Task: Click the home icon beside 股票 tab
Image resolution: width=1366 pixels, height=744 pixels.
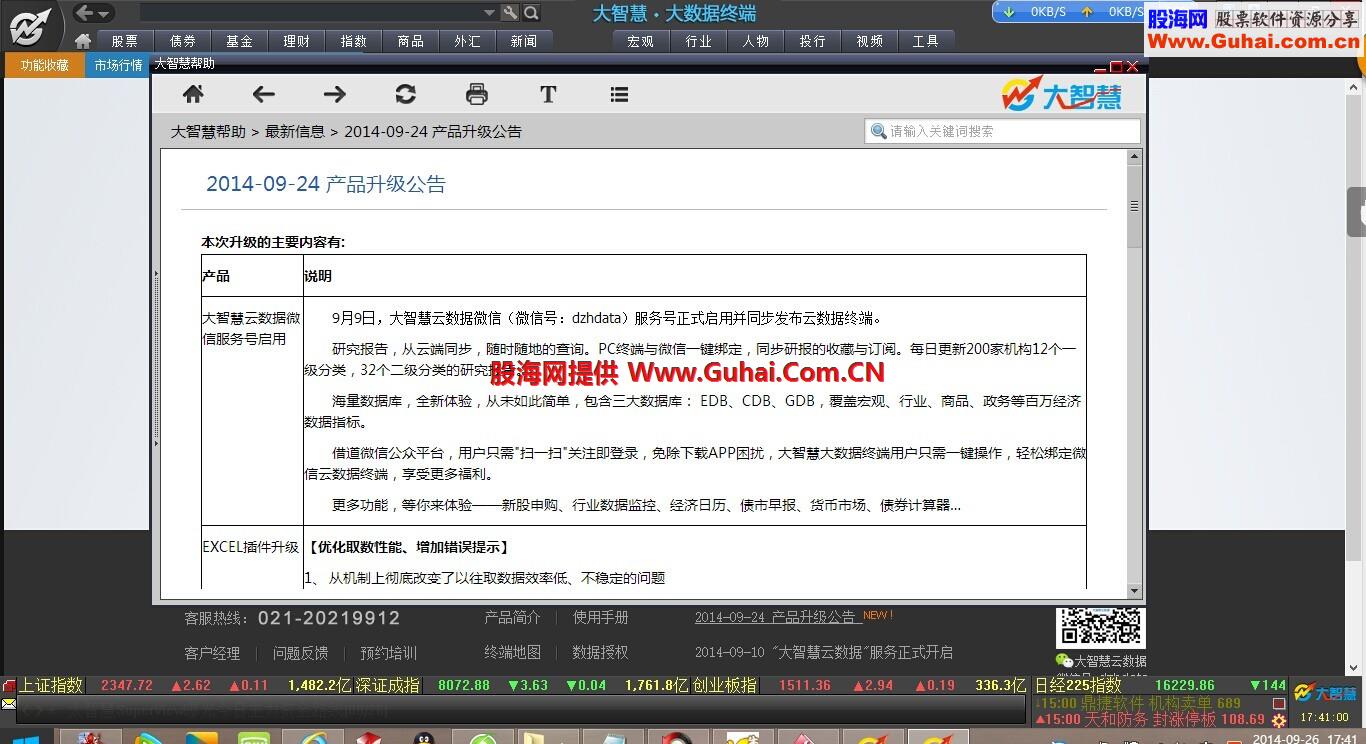Action: pos(83,41)
